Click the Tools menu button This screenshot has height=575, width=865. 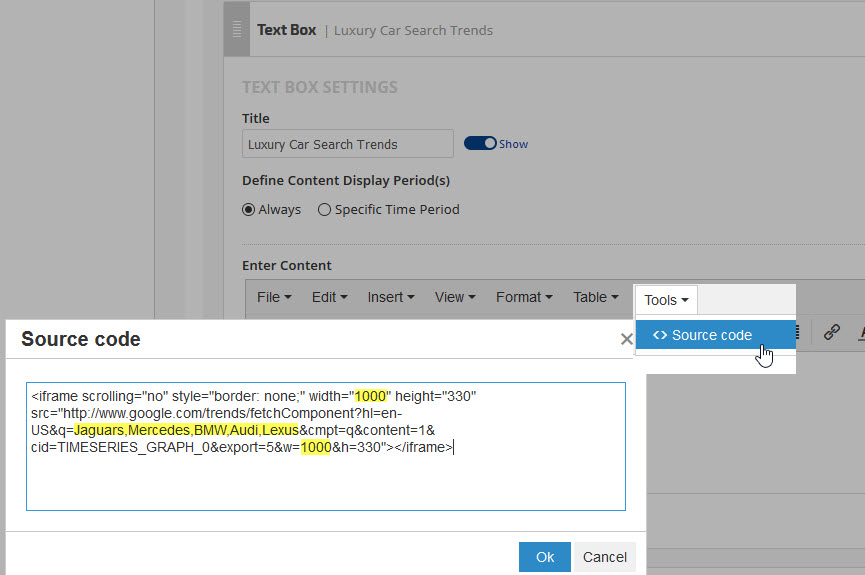[x=666, y=300]
